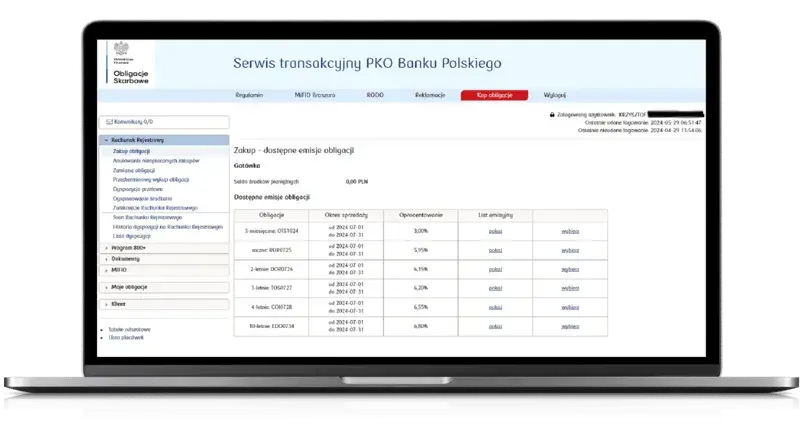Click the Zakup - dostępne emisje obligacji heading
The image size is (800, 425).
[x=294, y=151]
